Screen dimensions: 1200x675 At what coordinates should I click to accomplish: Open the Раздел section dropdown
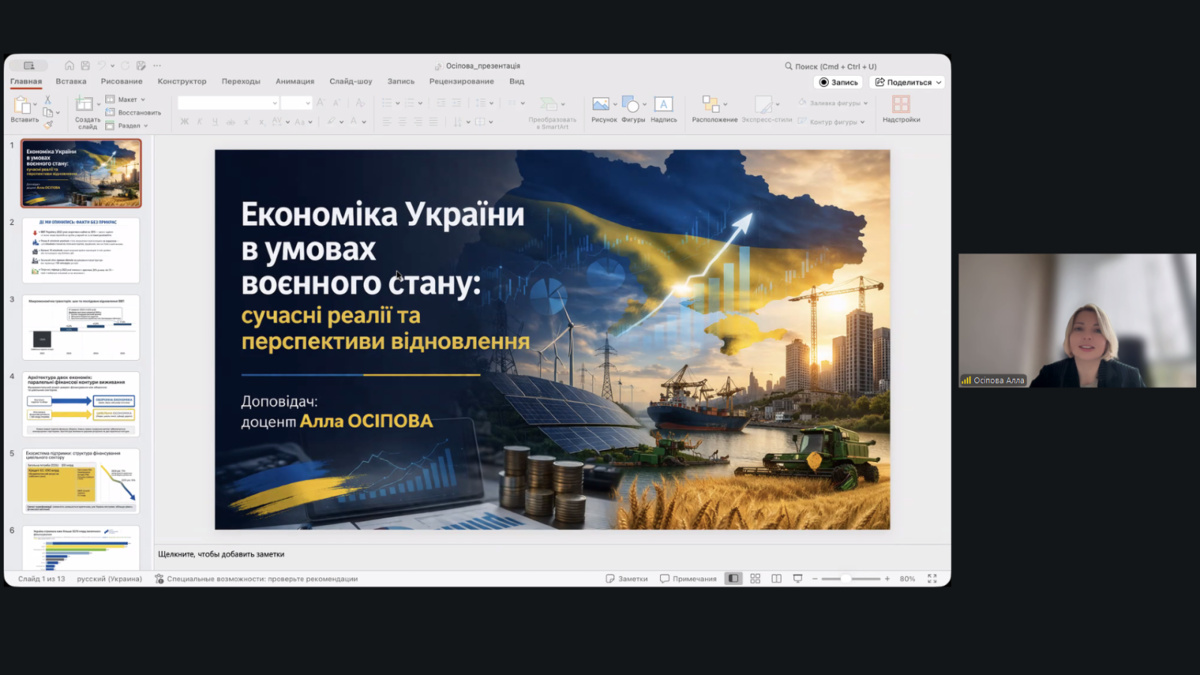pos(128,126)
